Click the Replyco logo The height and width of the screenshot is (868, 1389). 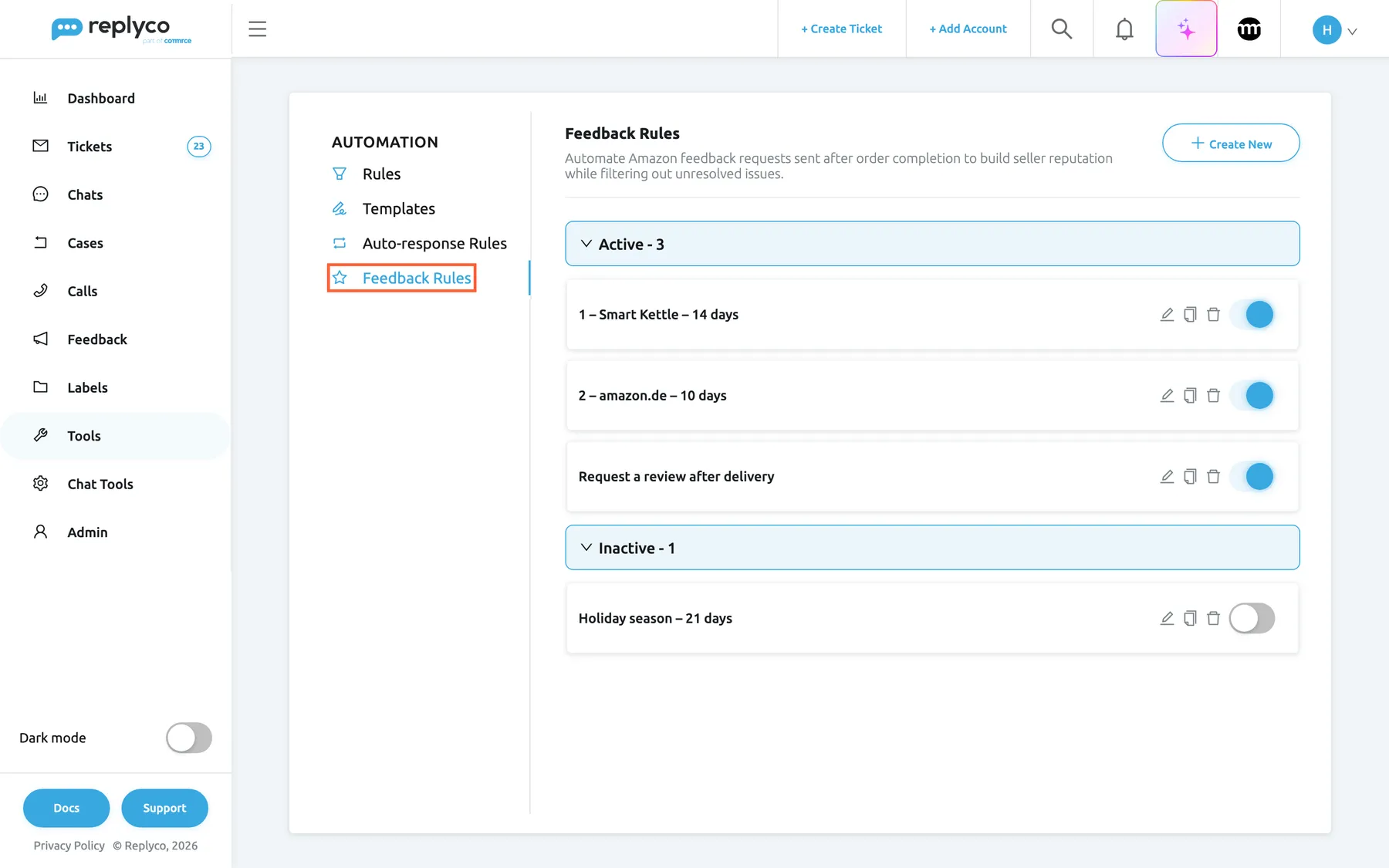pos(121,29)
